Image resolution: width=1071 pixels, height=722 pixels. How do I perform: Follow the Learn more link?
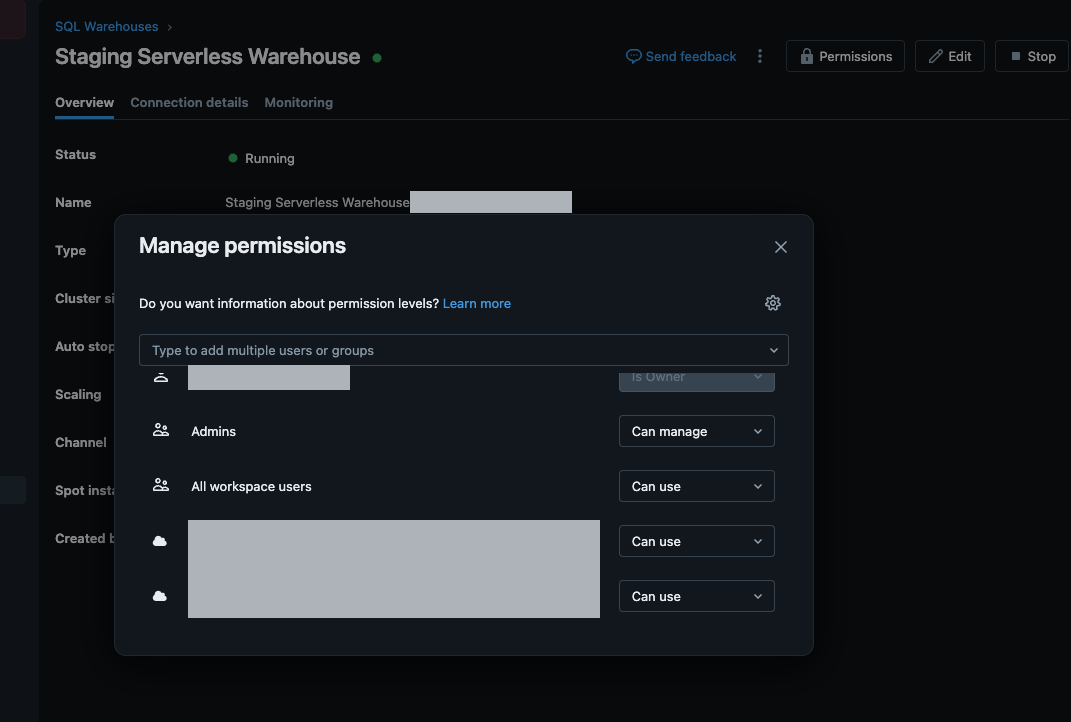pyautogui.click(x=477, y=303)
